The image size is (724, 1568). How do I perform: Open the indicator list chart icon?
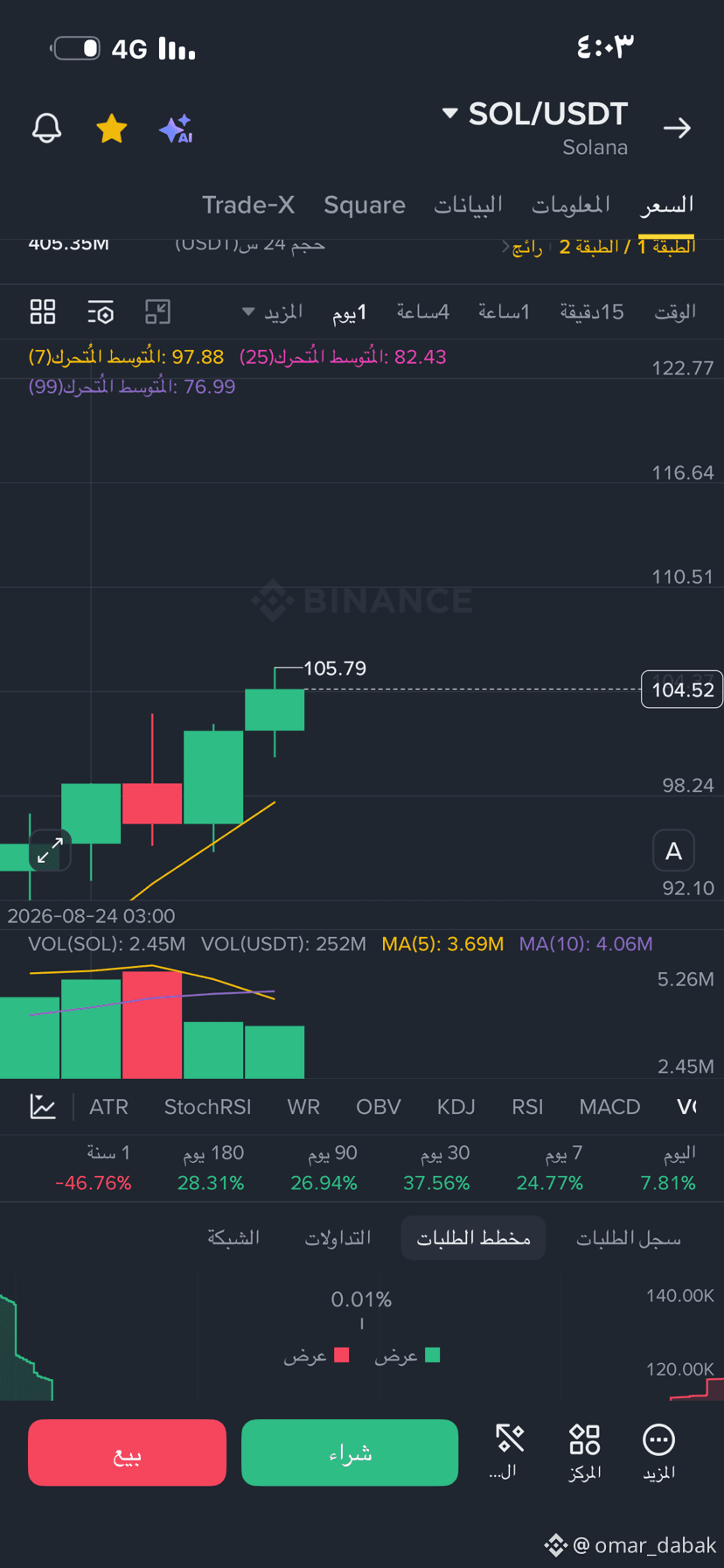(43, 1107)
